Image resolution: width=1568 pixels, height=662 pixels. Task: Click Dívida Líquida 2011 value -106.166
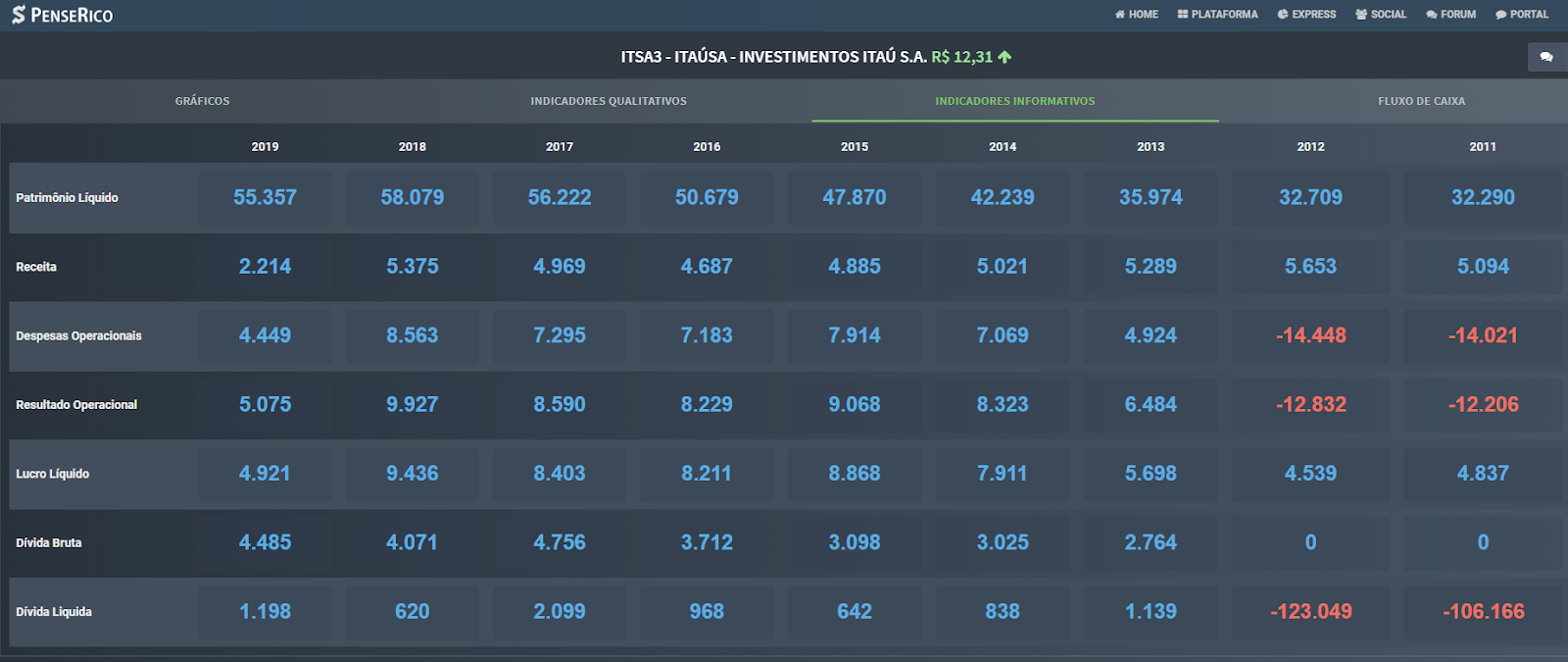(x=1483, y=612)
